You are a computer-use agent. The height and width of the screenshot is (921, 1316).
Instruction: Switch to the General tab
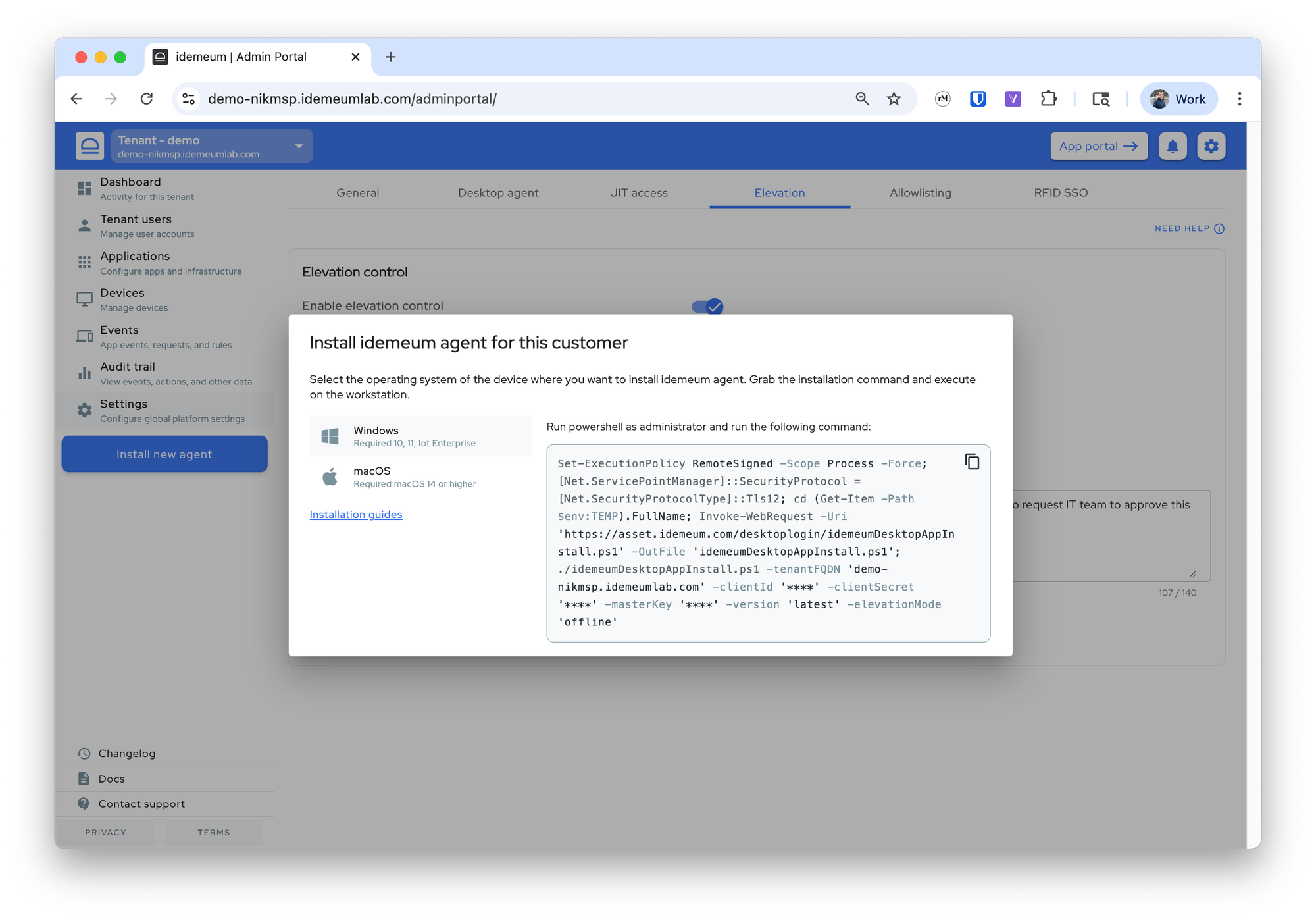(357, 192)
